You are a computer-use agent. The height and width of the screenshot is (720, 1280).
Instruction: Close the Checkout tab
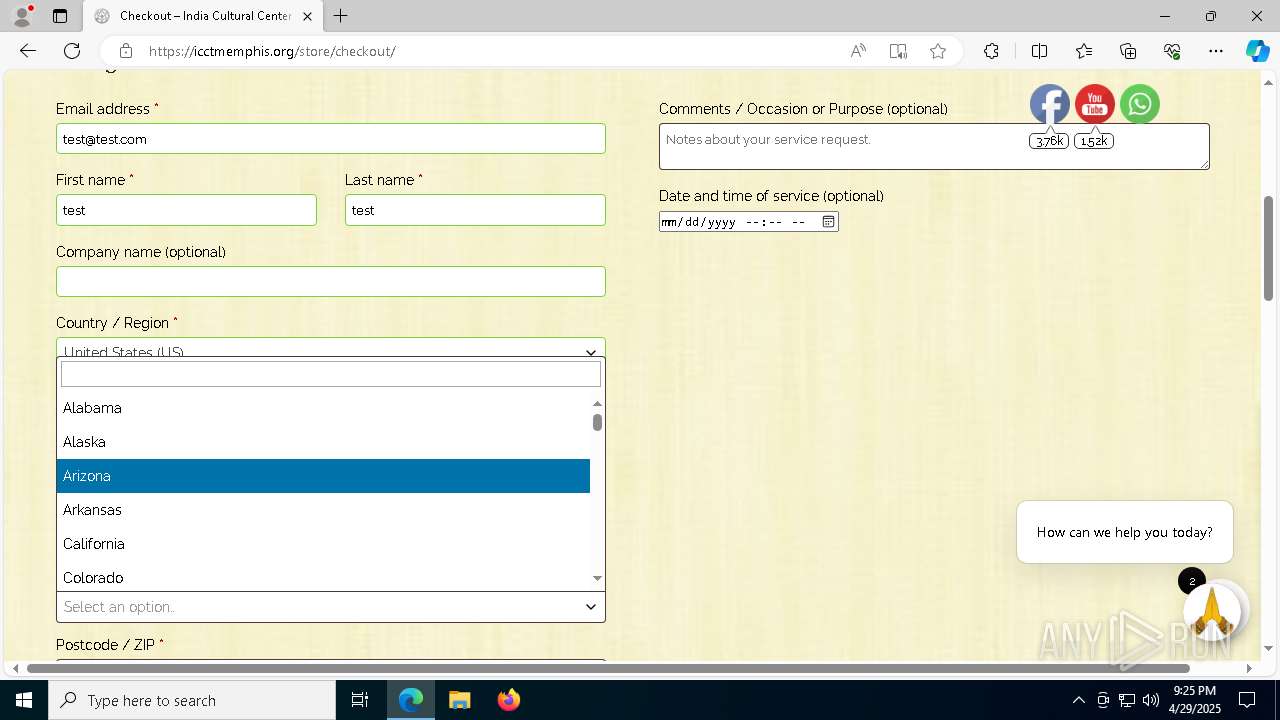pos(307,16)
